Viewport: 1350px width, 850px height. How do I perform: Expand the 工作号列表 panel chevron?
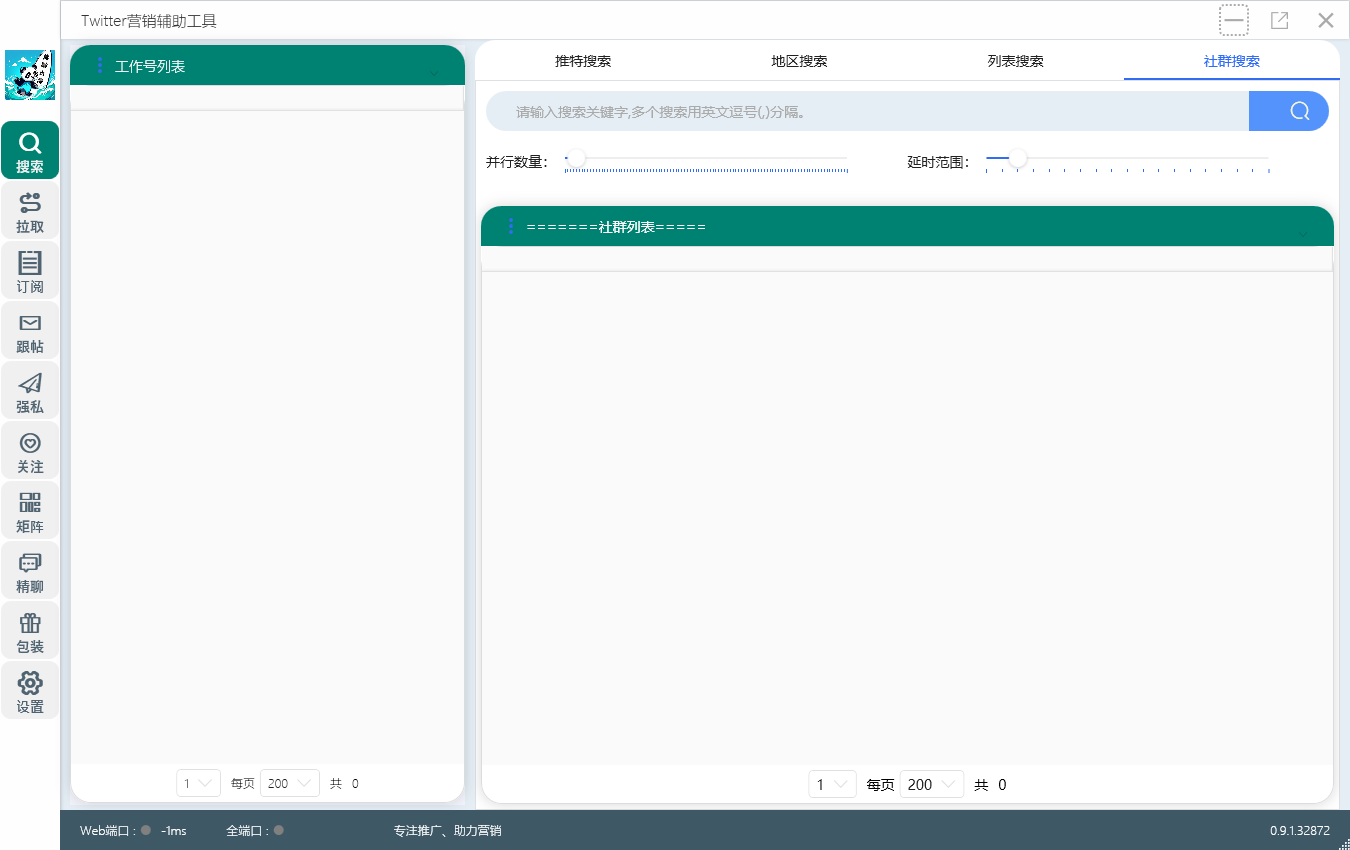click(435, 73)
